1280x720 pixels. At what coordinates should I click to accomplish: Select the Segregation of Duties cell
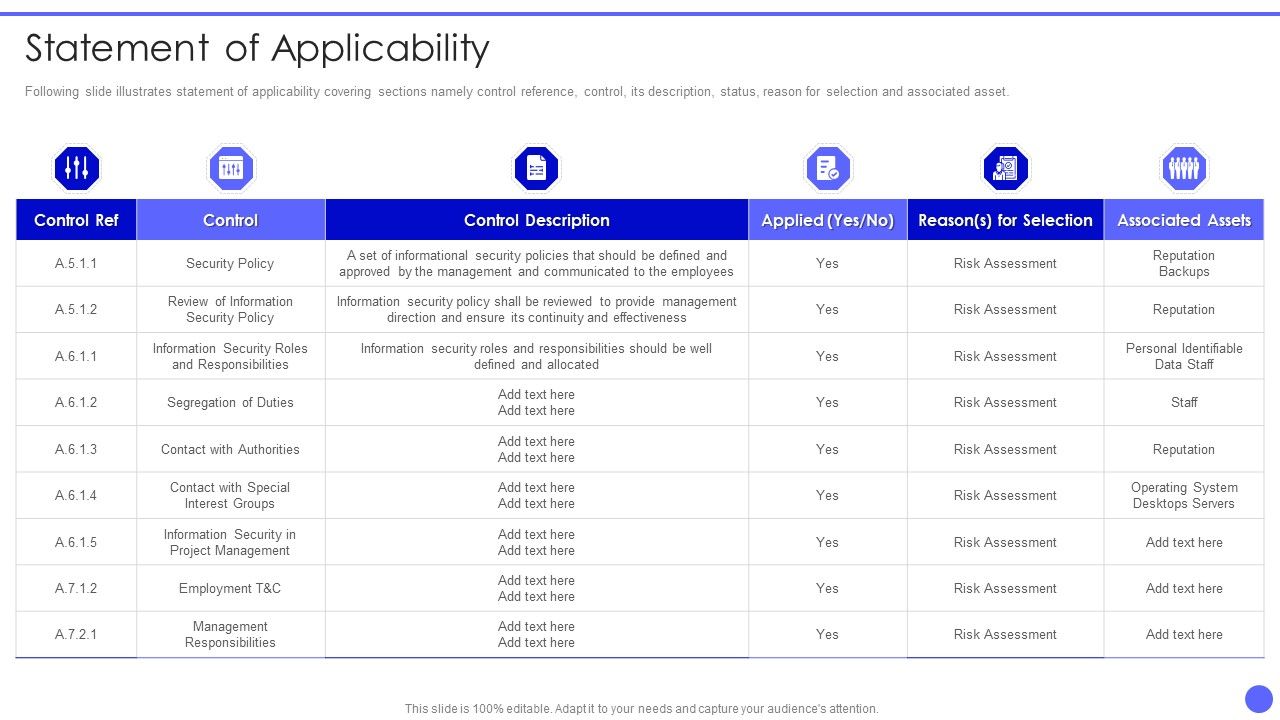230,403
